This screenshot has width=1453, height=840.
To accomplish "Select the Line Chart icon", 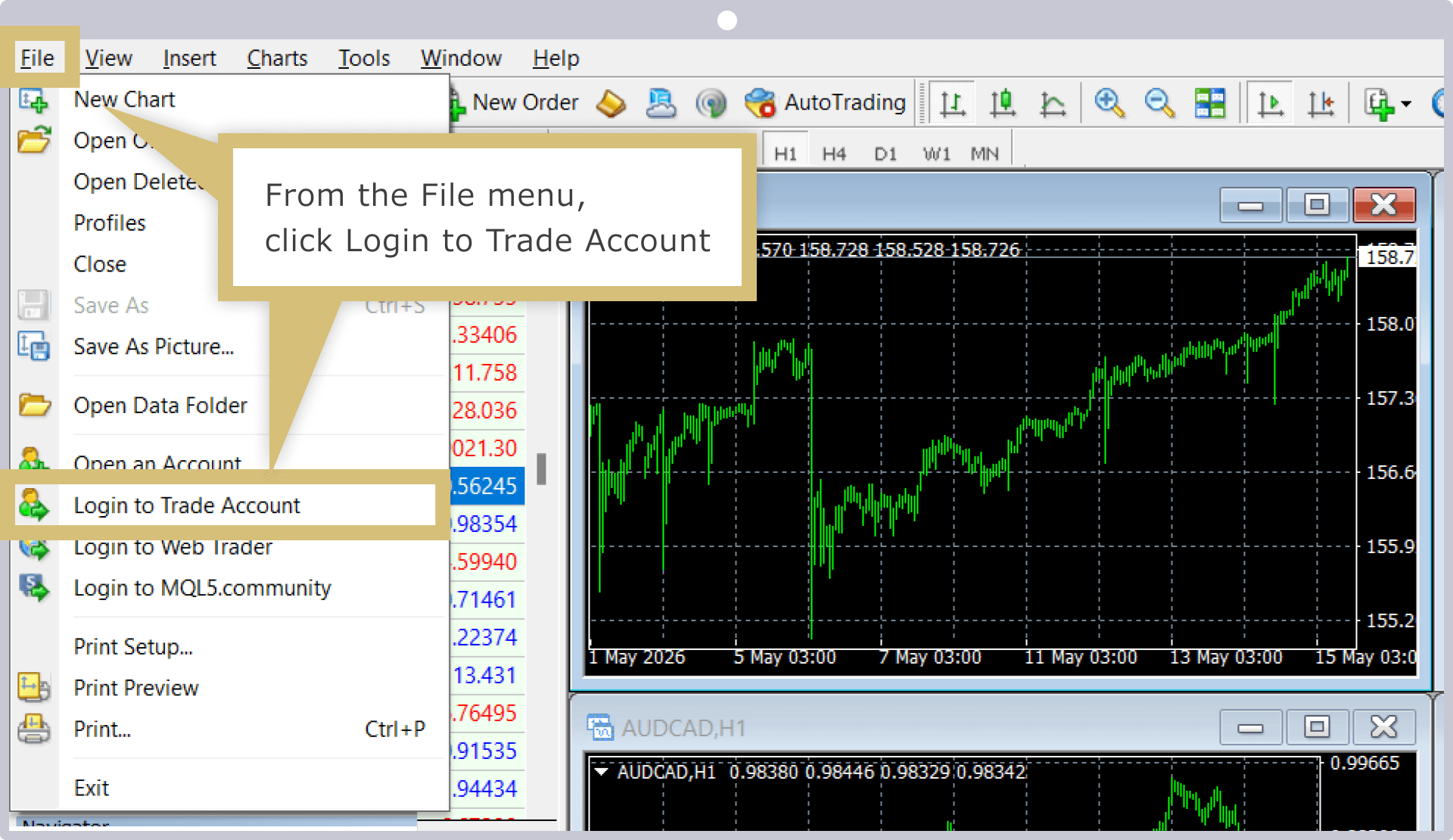I will [x=1053, y=103].
